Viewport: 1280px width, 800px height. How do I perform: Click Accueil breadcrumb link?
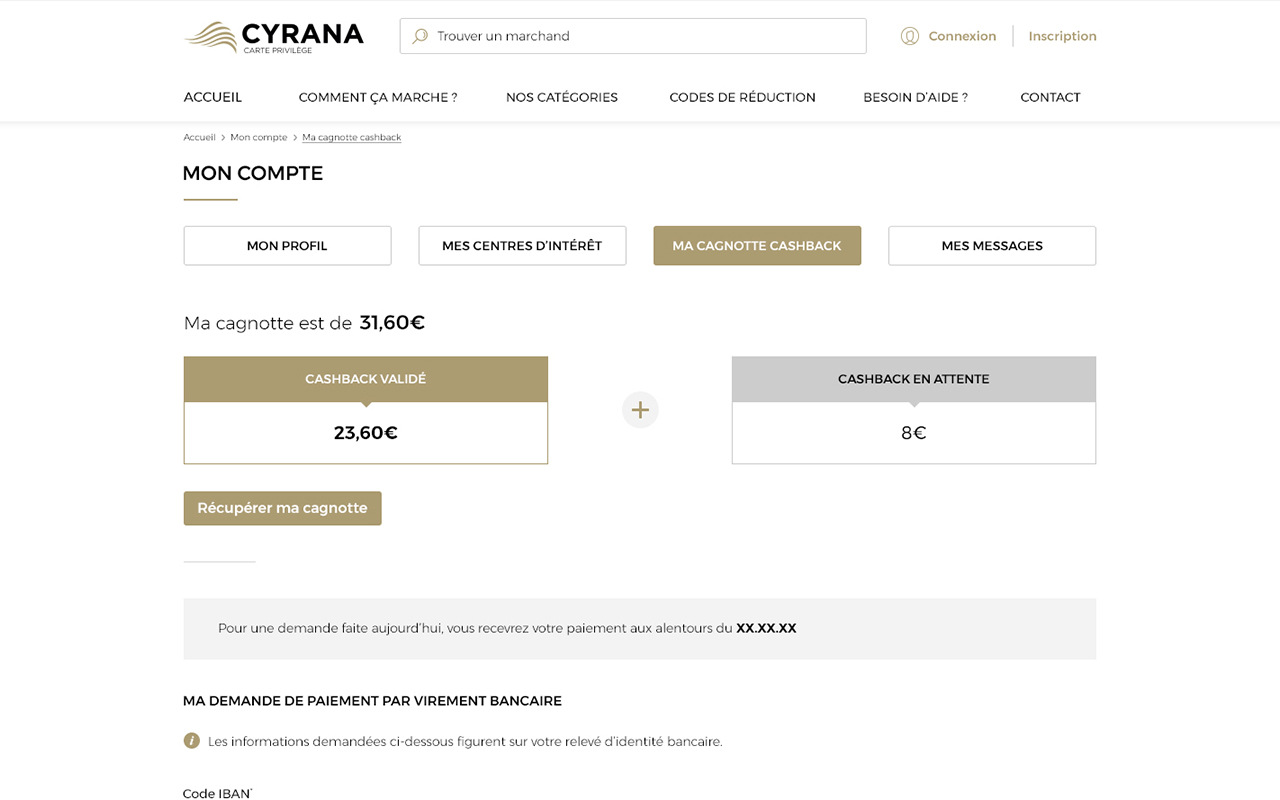click(199, 137)
